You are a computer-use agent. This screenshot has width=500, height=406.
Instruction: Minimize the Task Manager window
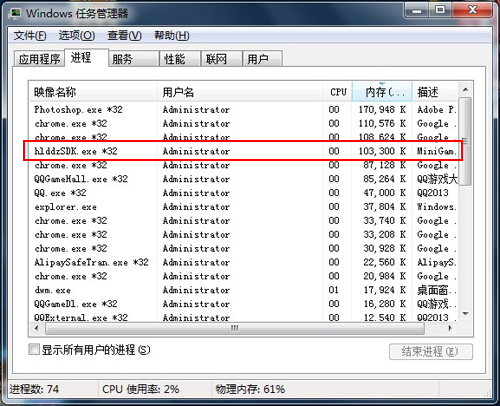pos(417,11)
